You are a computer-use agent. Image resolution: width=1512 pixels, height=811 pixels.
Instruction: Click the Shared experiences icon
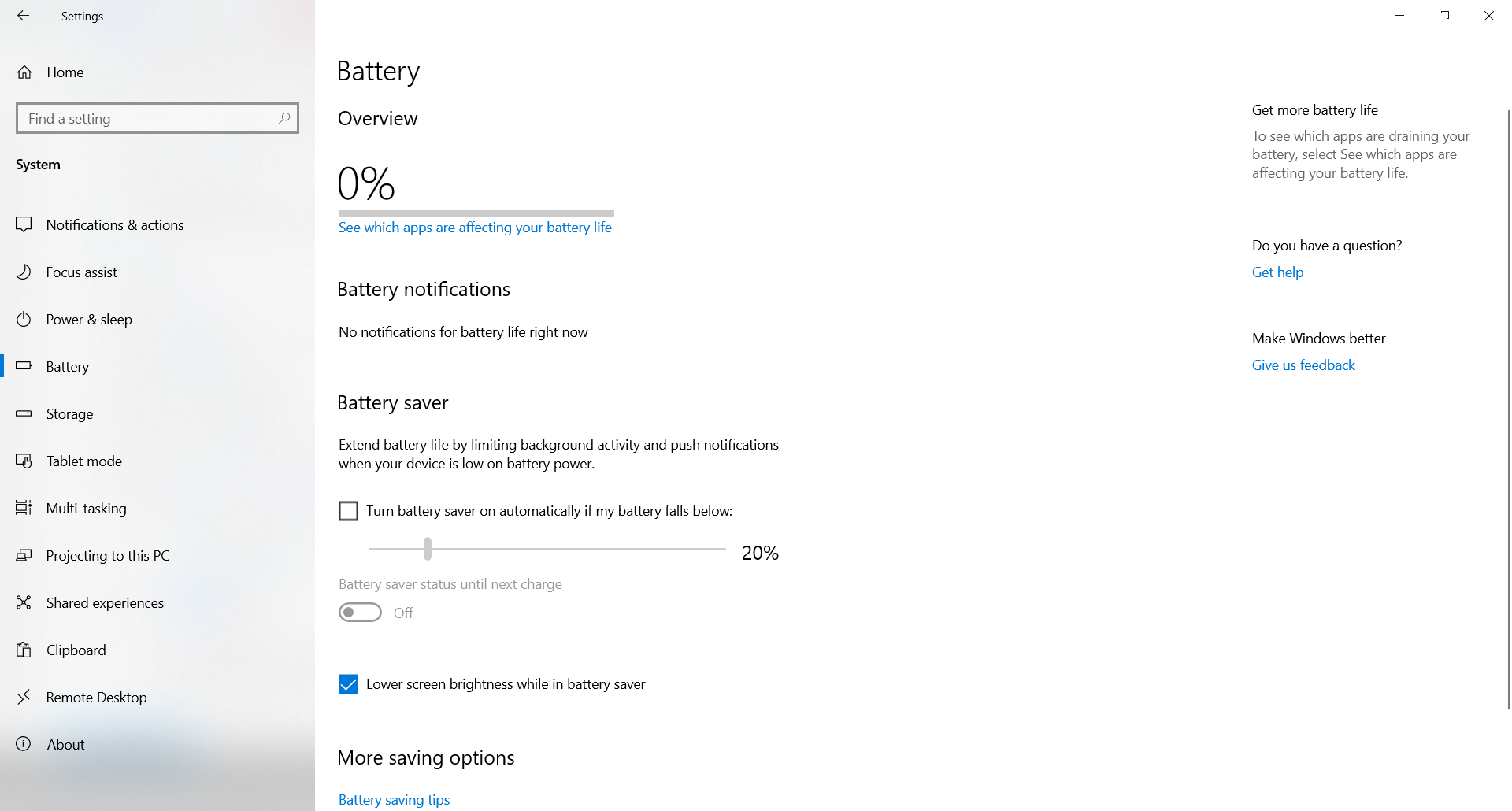click(24, 603)
